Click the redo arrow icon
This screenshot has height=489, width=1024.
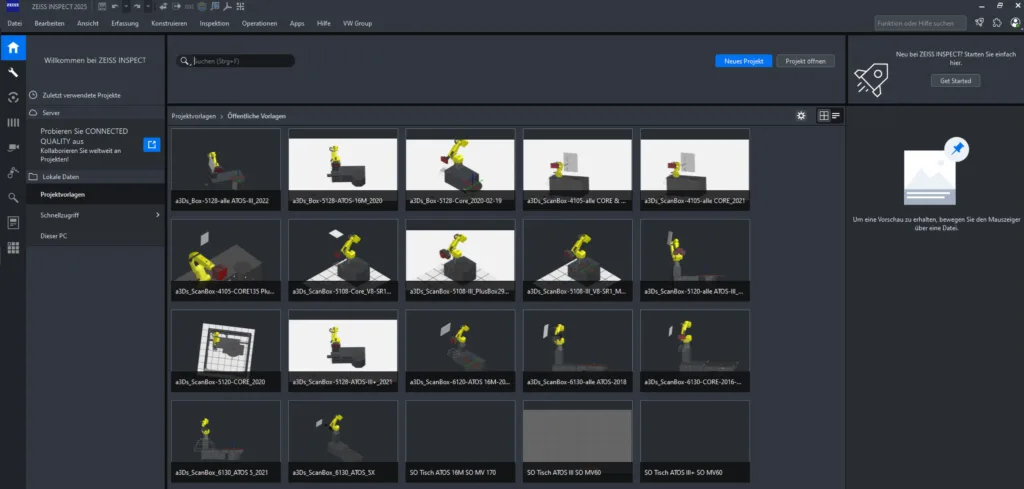coord(137,7)
